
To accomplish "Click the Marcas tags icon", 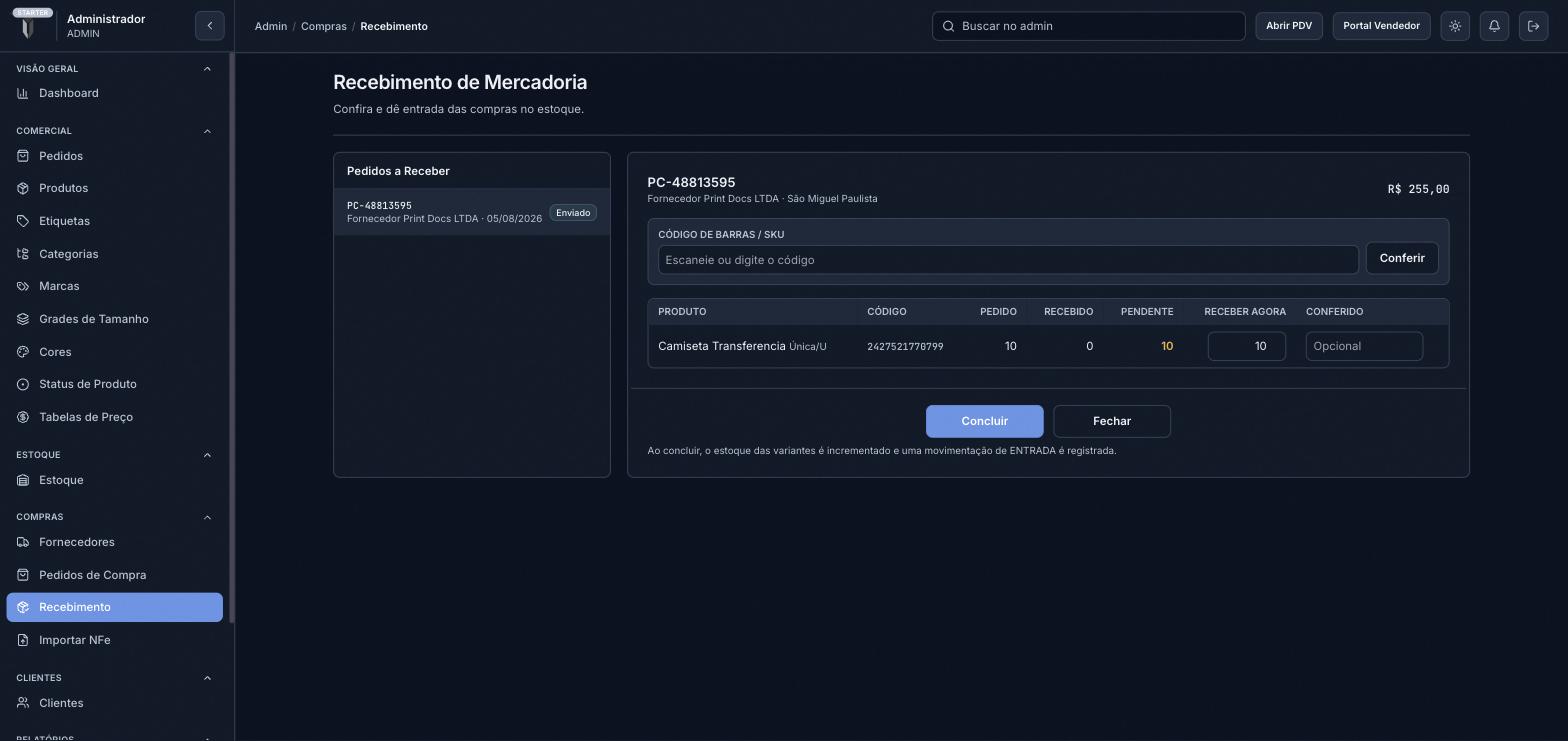I will (x=23, y=286).
